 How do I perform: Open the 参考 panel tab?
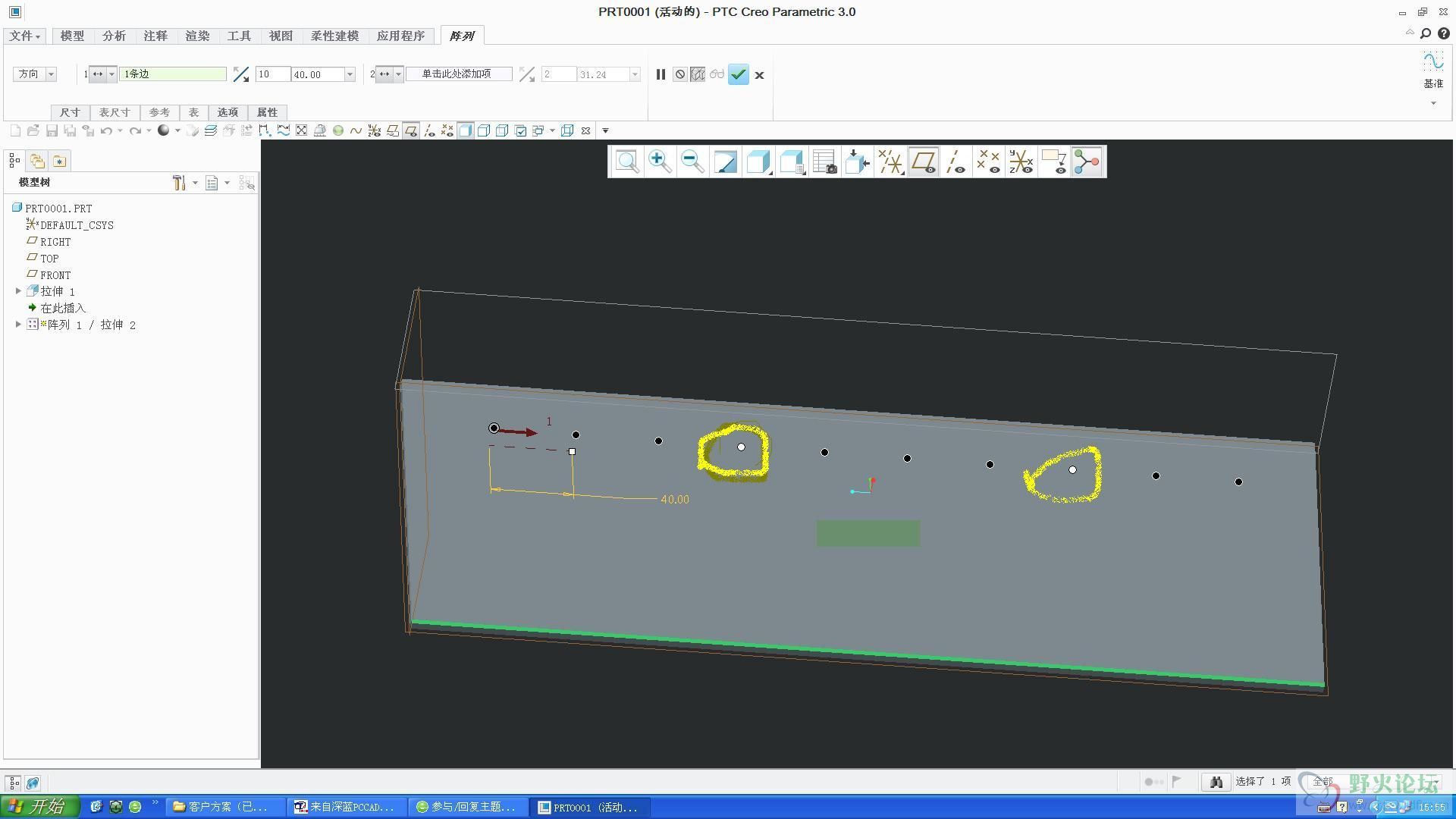point(159,112)
